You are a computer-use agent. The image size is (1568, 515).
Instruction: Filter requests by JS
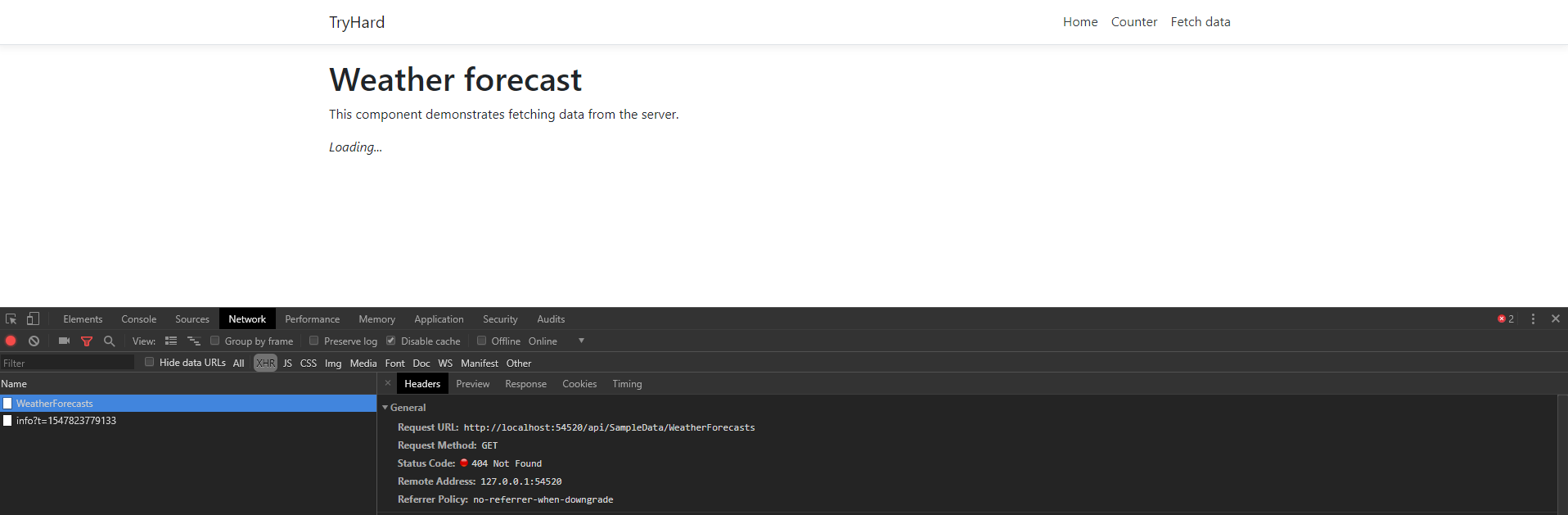(287, 364)
